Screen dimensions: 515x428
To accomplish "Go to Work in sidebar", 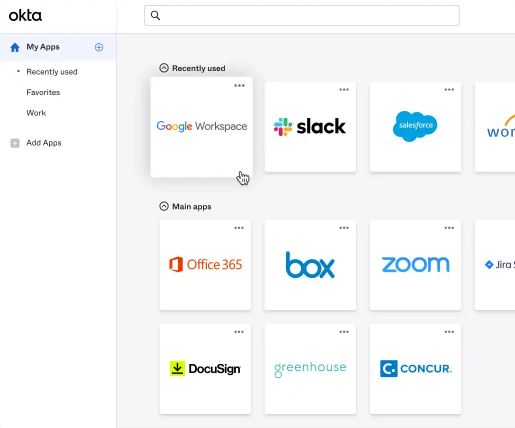I will (36, 113).
